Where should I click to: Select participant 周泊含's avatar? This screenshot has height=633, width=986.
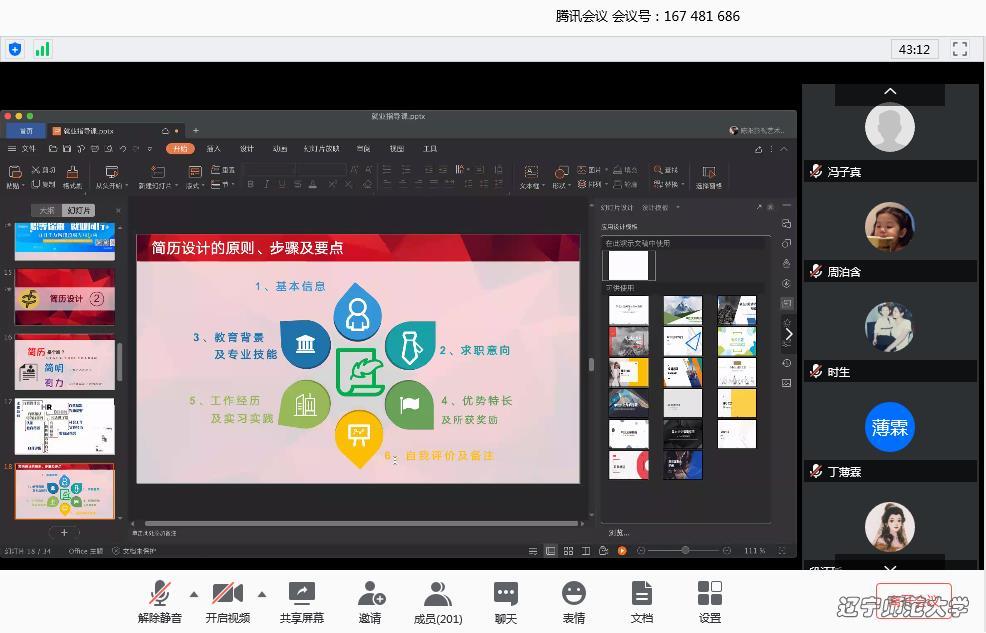point(890,227)
